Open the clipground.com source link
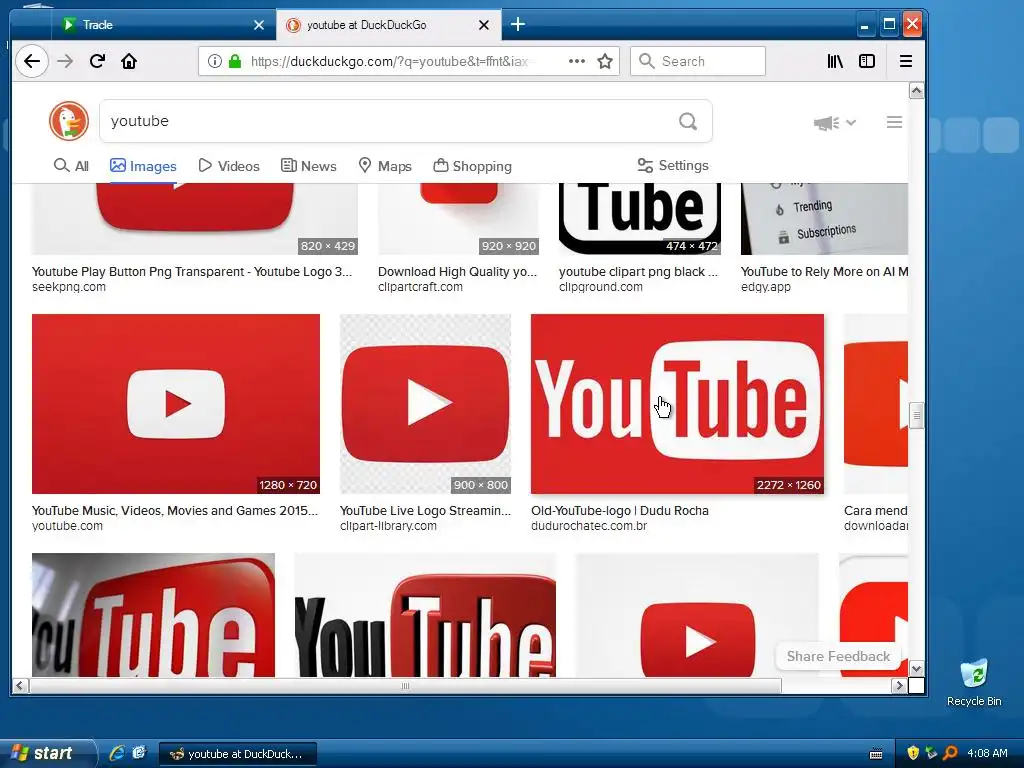The width and height of the screenshot is (1024, 768). [x=601, y=287]
